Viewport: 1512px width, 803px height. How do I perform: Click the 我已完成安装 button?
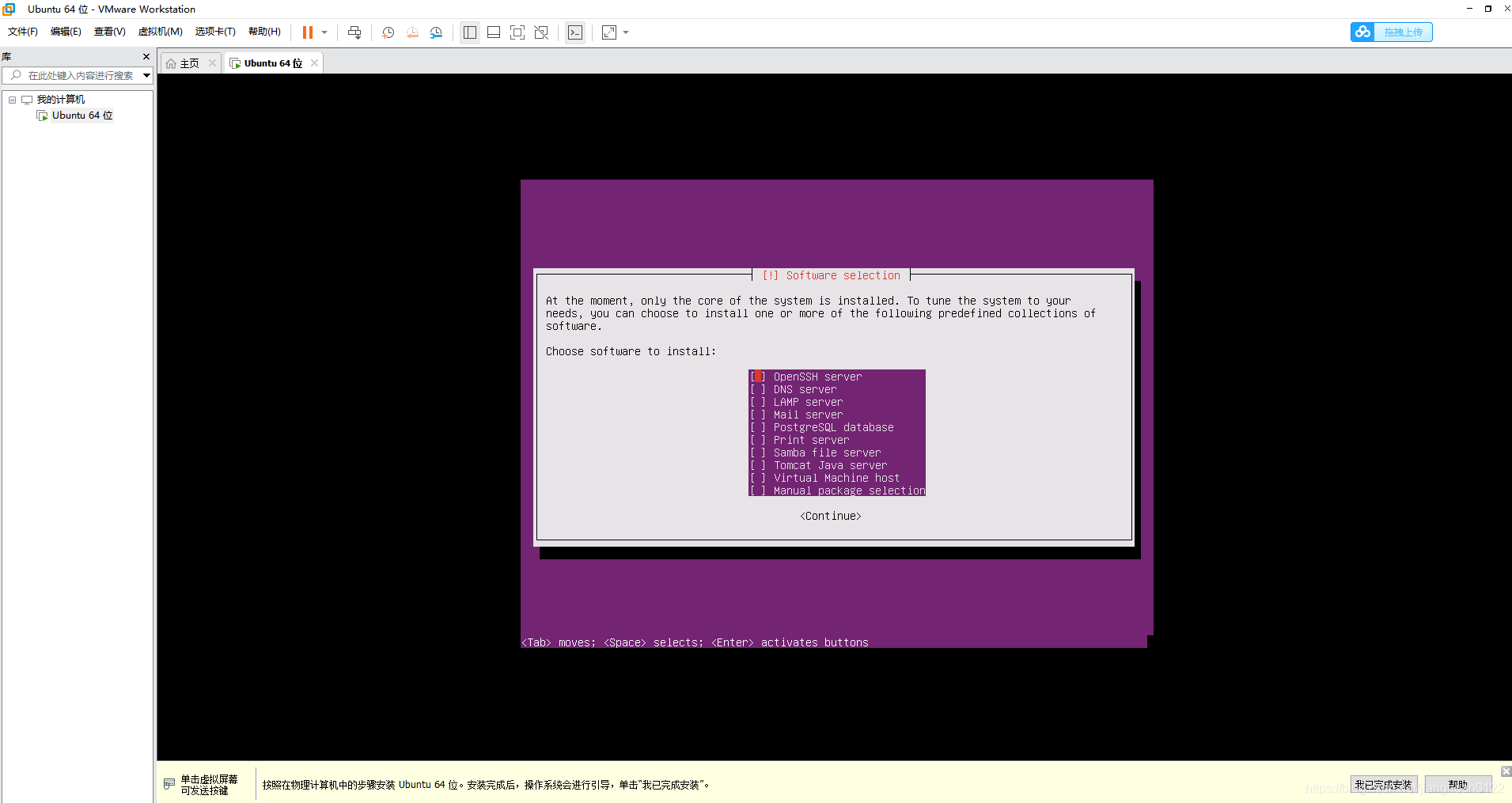tap(1383, 785)
